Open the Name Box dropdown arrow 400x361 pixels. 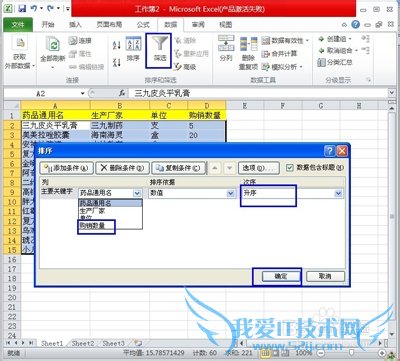pyautogui.click(x=83, y=94)
